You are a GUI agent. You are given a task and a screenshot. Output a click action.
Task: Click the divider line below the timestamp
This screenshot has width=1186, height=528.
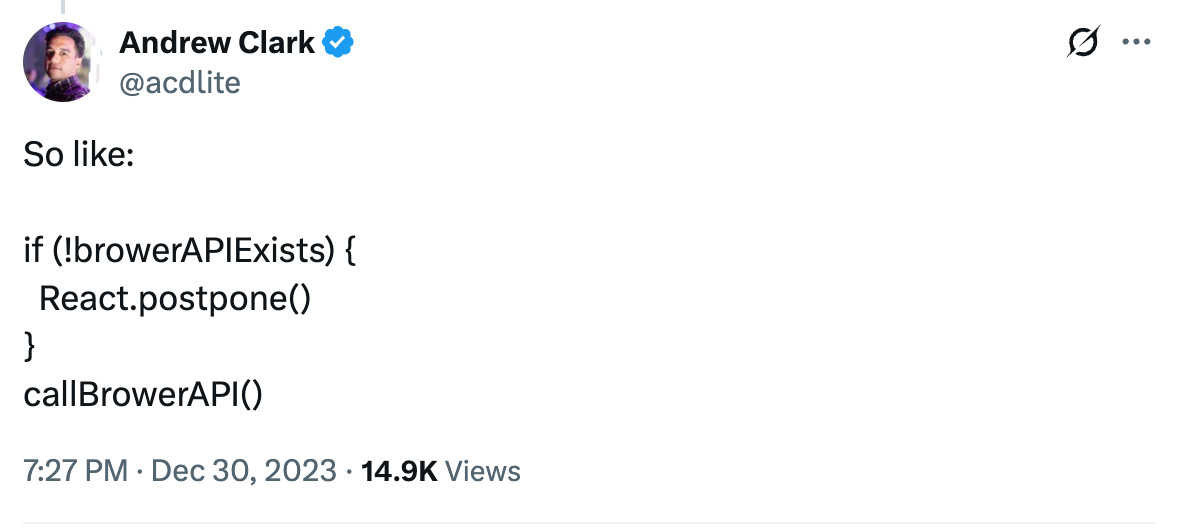[590, 522]
